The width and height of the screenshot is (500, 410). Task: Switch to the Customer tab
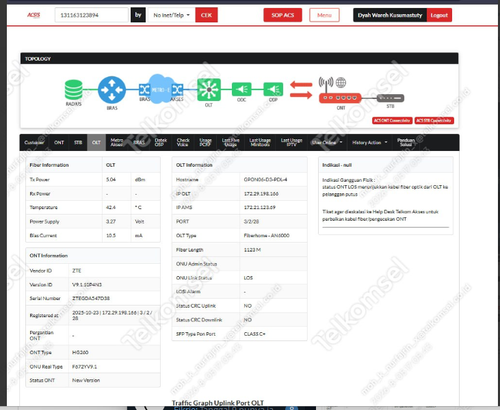34,142
